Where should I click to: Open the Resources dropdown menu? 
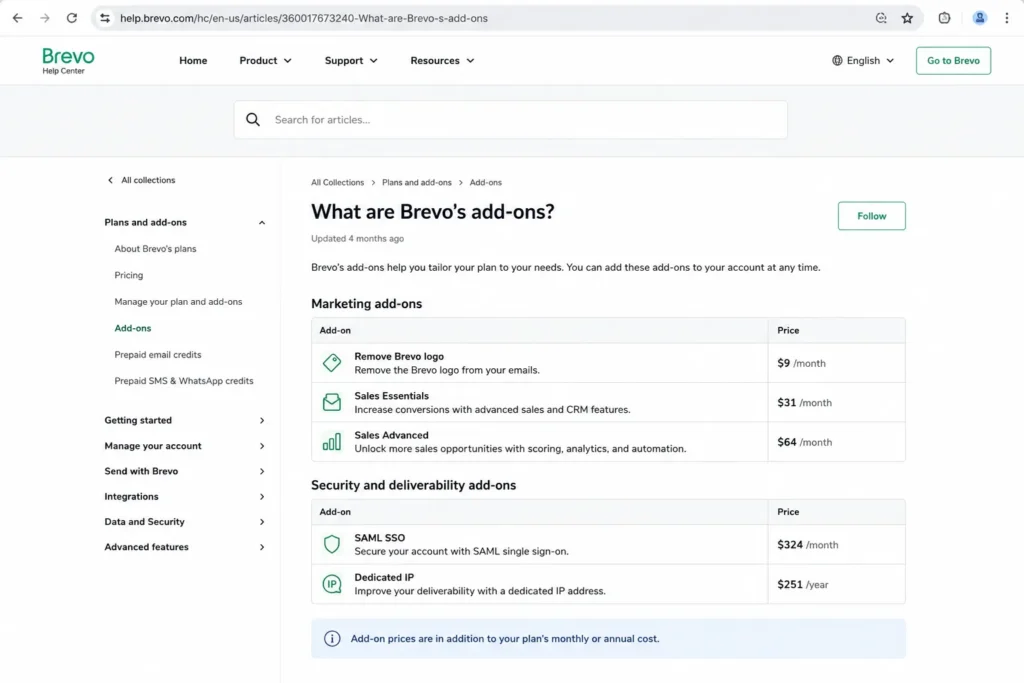coord(442,61)
